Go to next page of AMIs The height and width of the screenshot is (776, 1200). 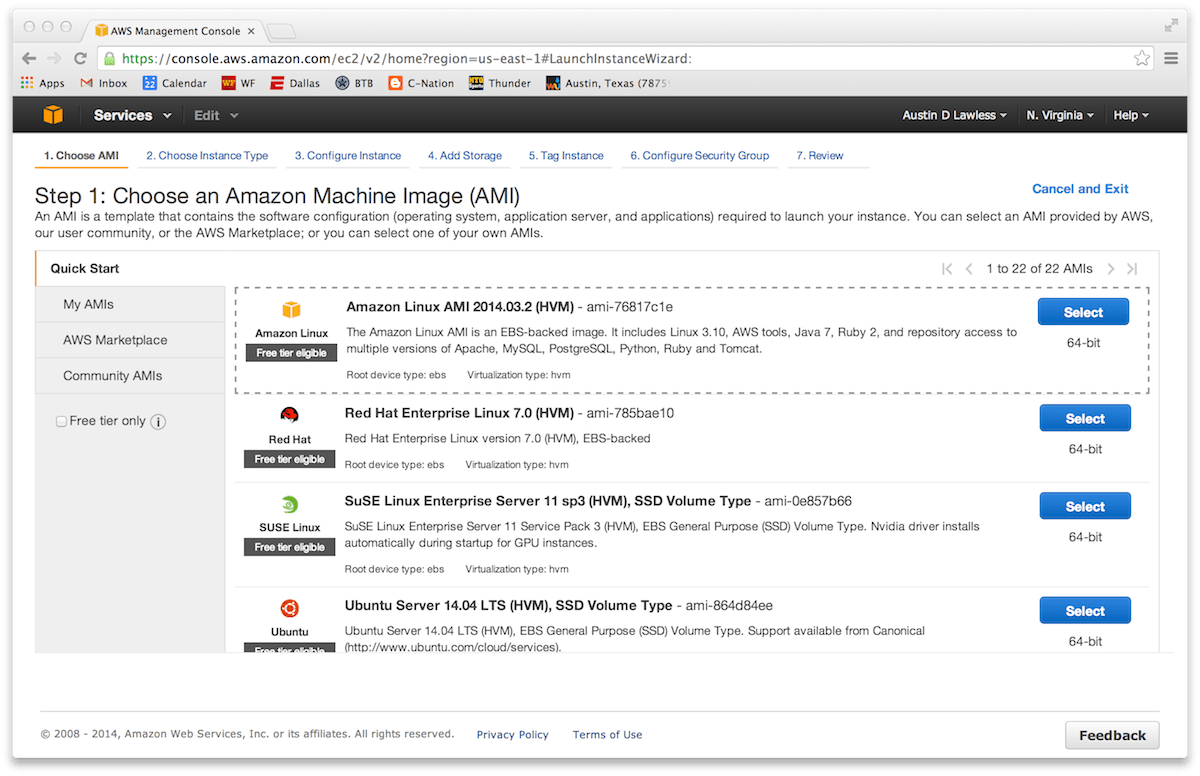pyautogui.click(x=1110, y=269)
